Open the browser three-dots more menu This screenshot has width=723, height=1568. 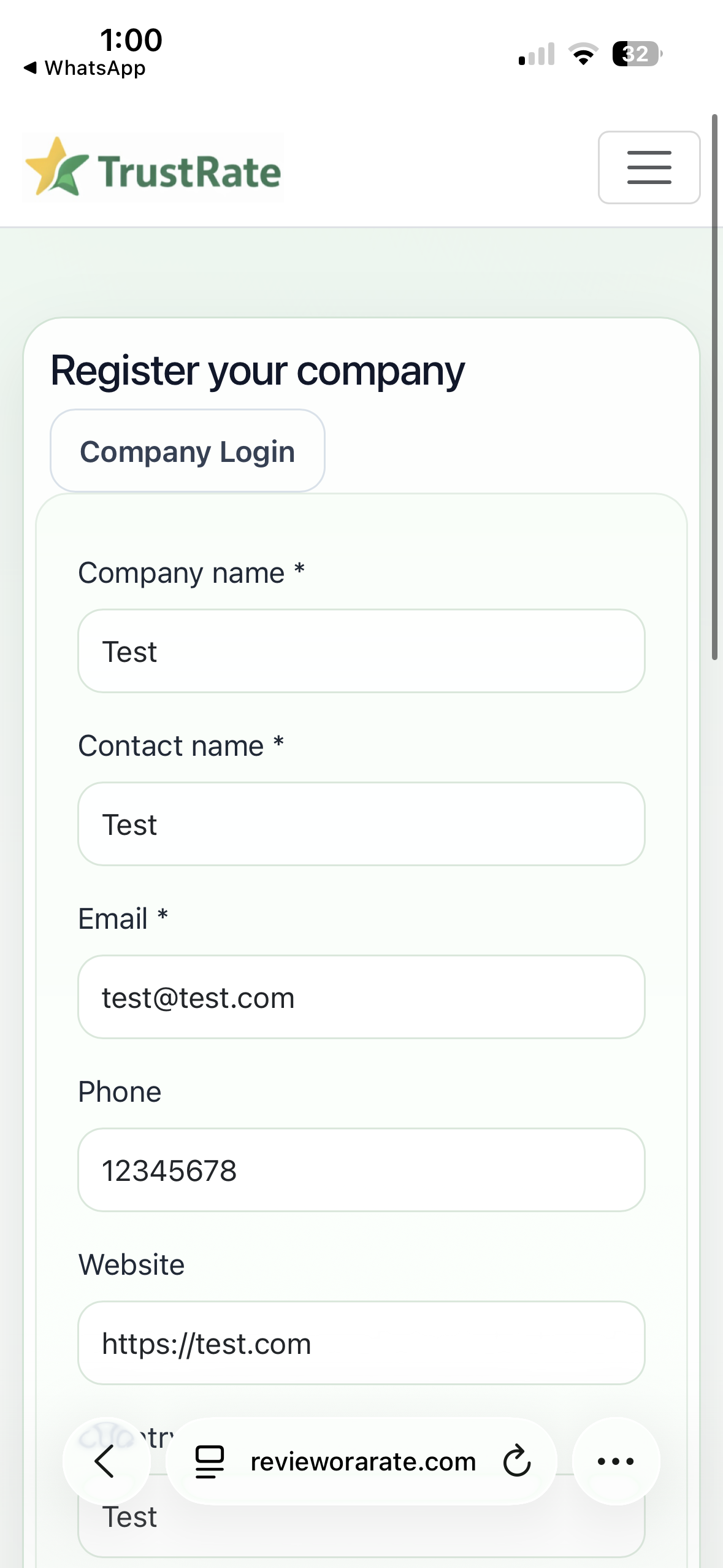click(616, 1461)
